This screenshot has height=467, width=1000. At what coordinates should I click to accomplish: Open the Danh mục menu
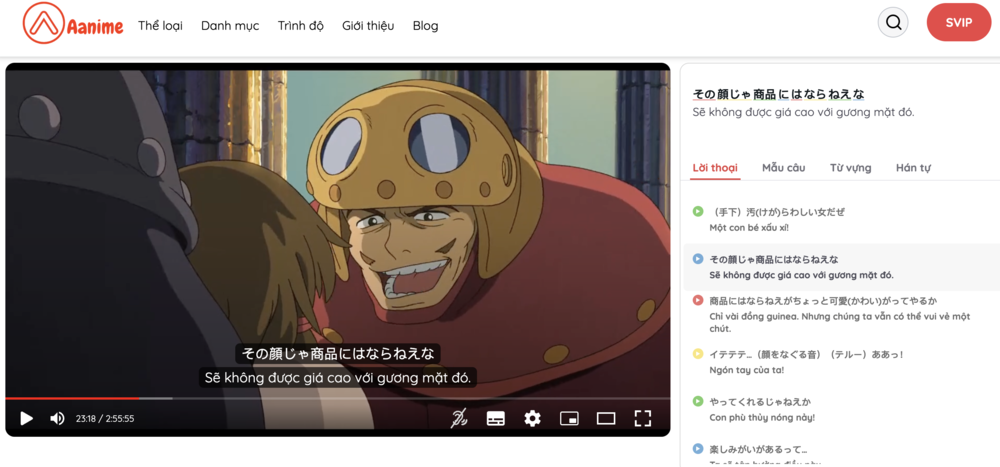click(230, 25)
